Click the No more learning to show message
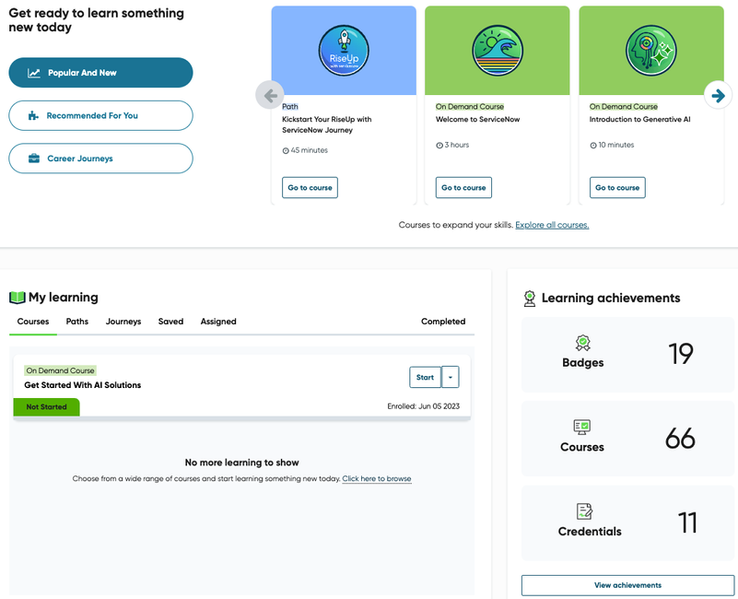 point(242,463)
